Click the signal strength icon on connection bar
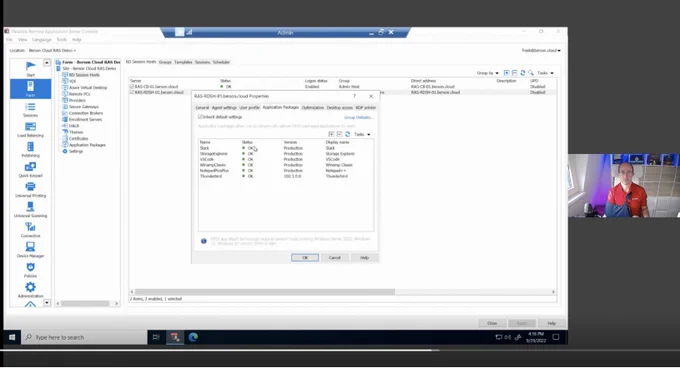This screenshot has width=680, height=368. tap(190, 32)
